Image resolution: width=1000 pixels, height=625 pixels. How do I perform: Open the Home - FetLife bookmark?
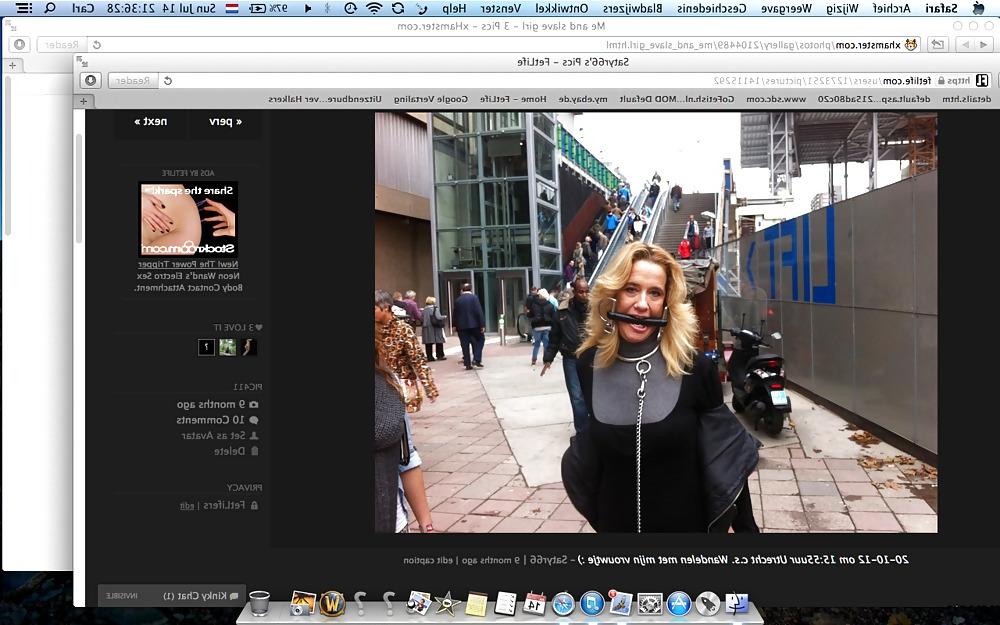[513, 99]
